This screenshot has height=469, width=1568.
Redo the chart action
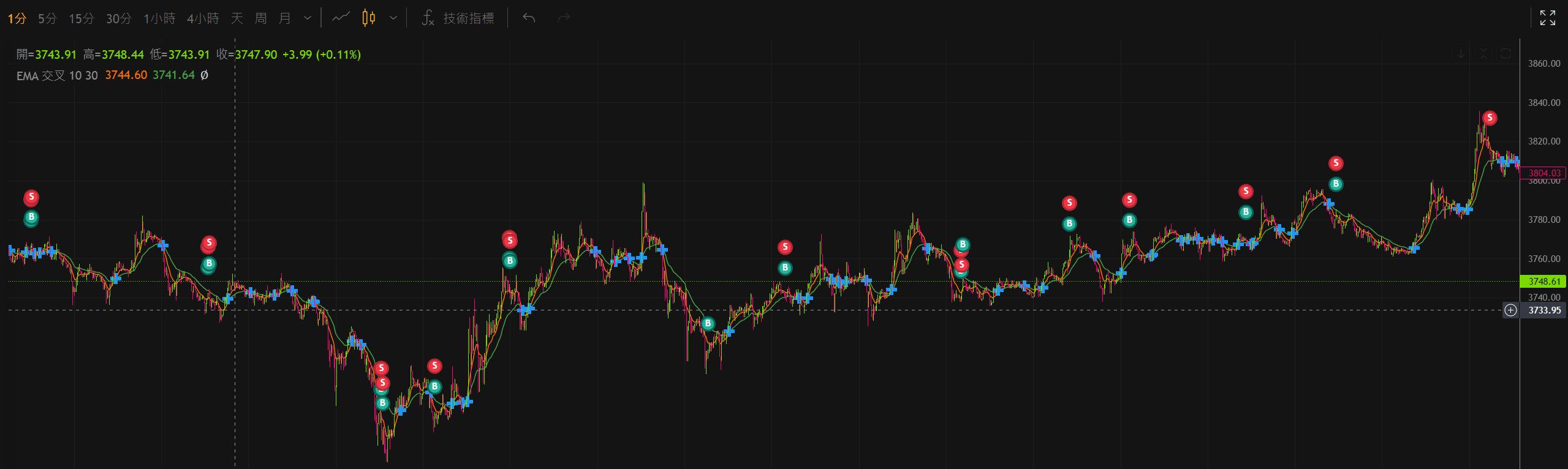click(x=564, y=18)
